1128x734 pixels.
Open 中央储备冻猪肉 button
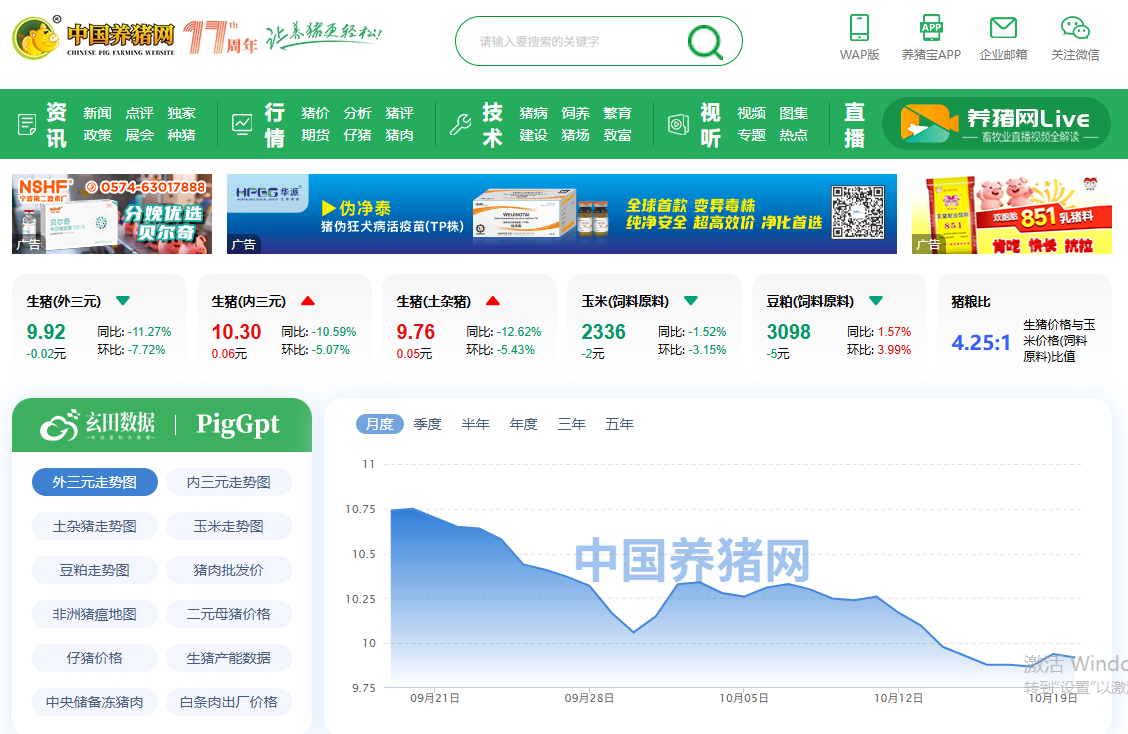click(x=95, y=702)
